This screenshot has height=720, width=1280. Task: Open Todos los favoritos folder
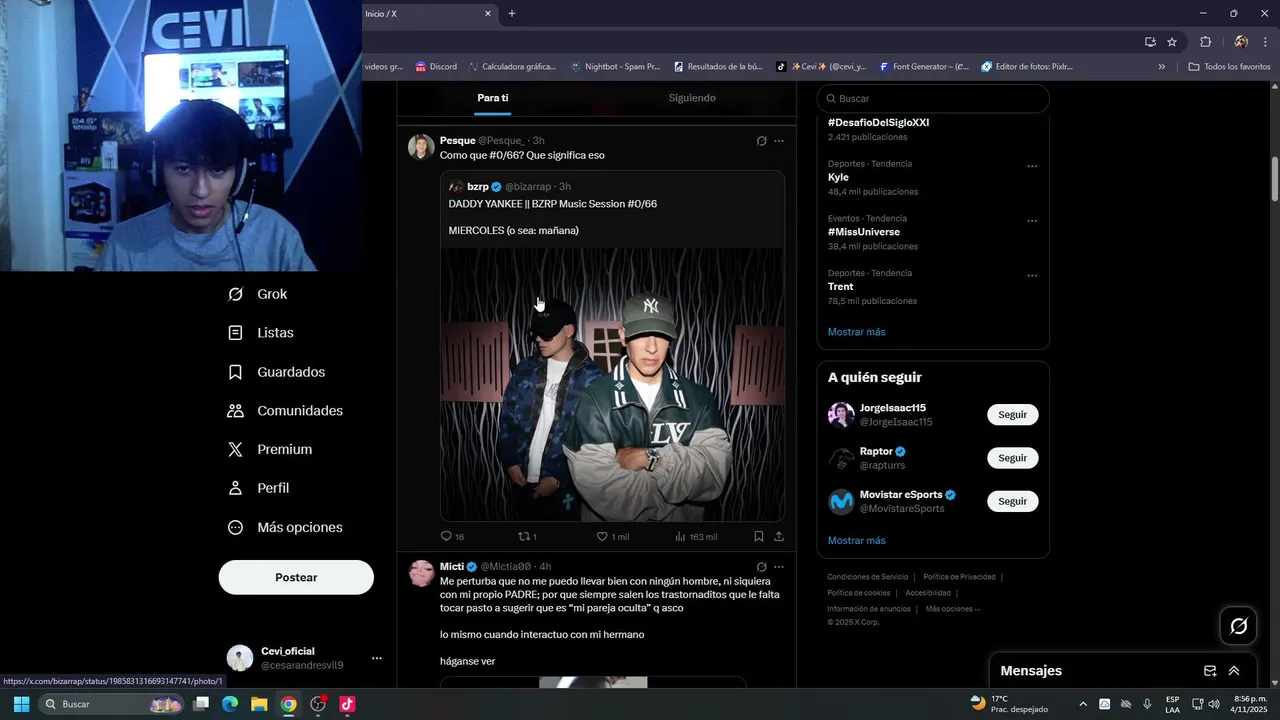[x=1229, y=67]
